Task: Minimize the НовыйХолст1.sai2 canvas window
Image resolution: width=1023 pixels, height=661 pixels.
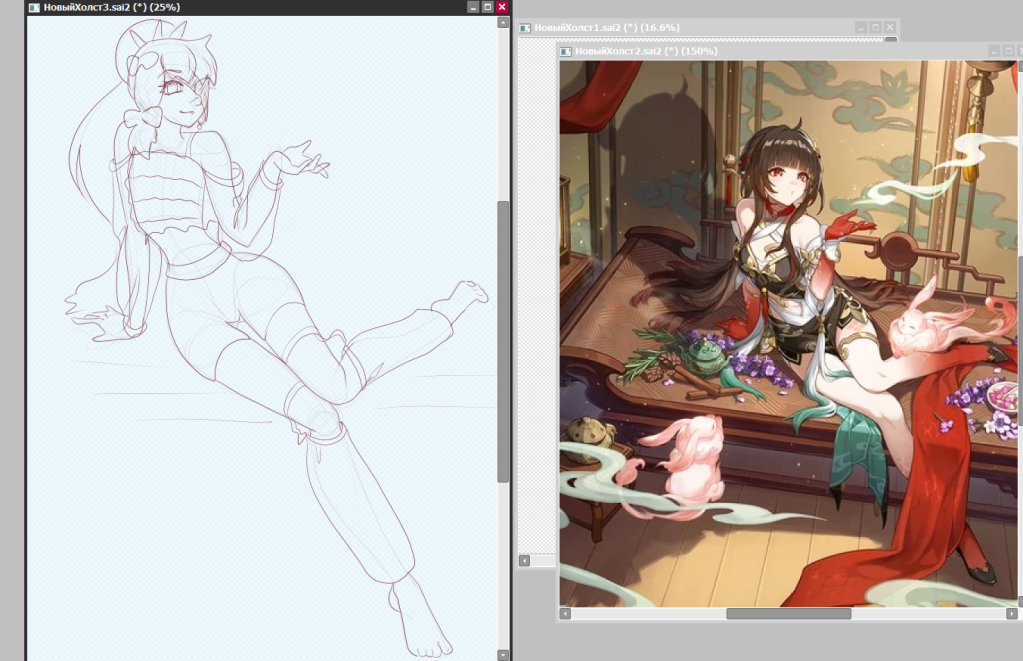Action: pos(861,27)
